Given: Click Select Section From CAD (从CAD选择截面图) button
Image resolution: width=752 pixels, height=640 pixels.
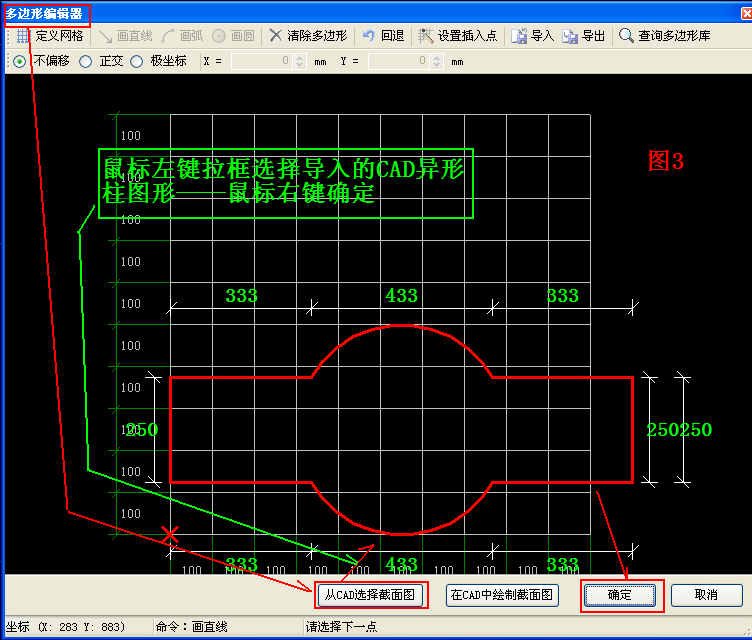Looking at the screenshot, I should [371, 595].
